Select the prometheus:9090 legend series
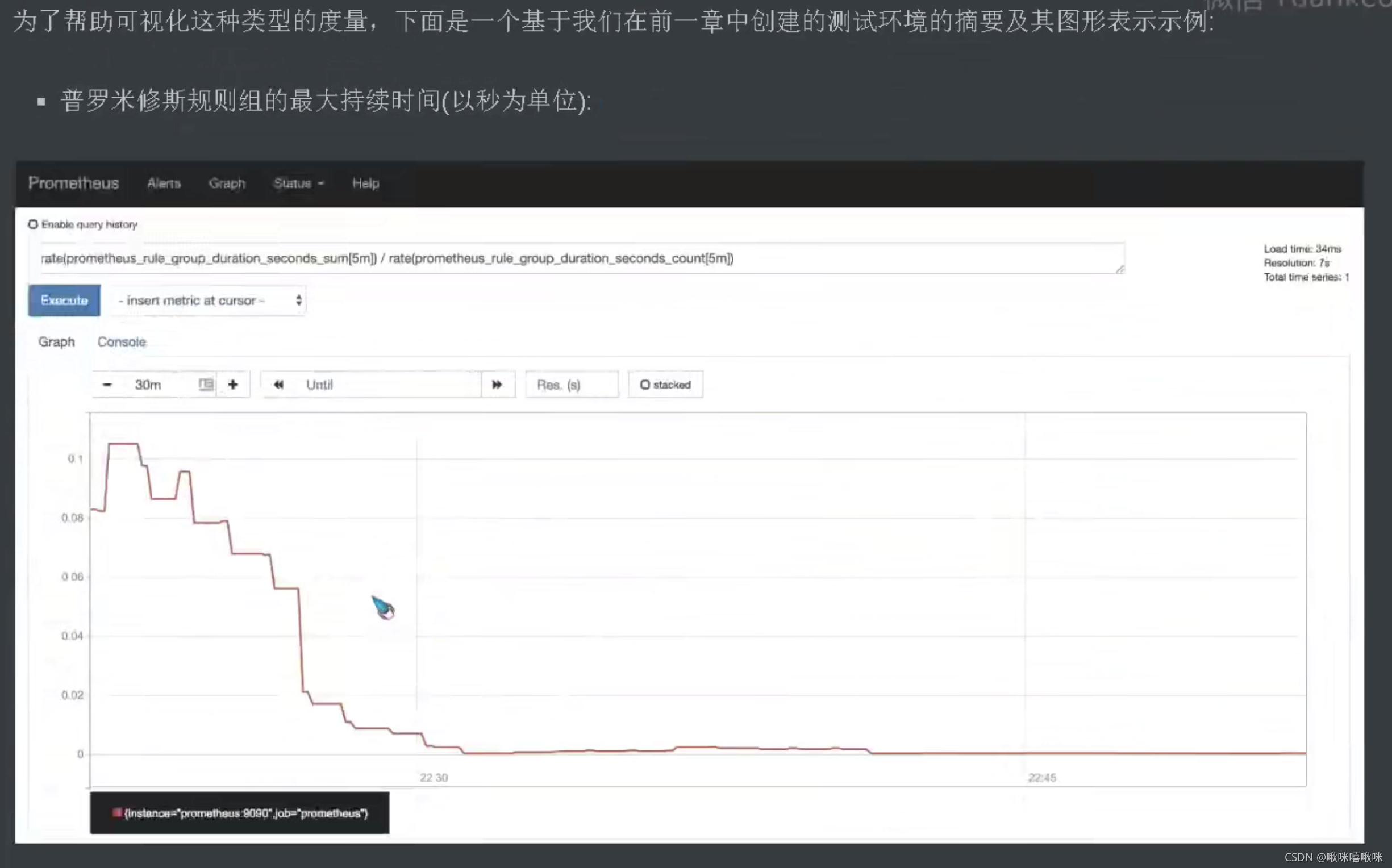This screenshot has width=1392, height=868. pos(246,813)
